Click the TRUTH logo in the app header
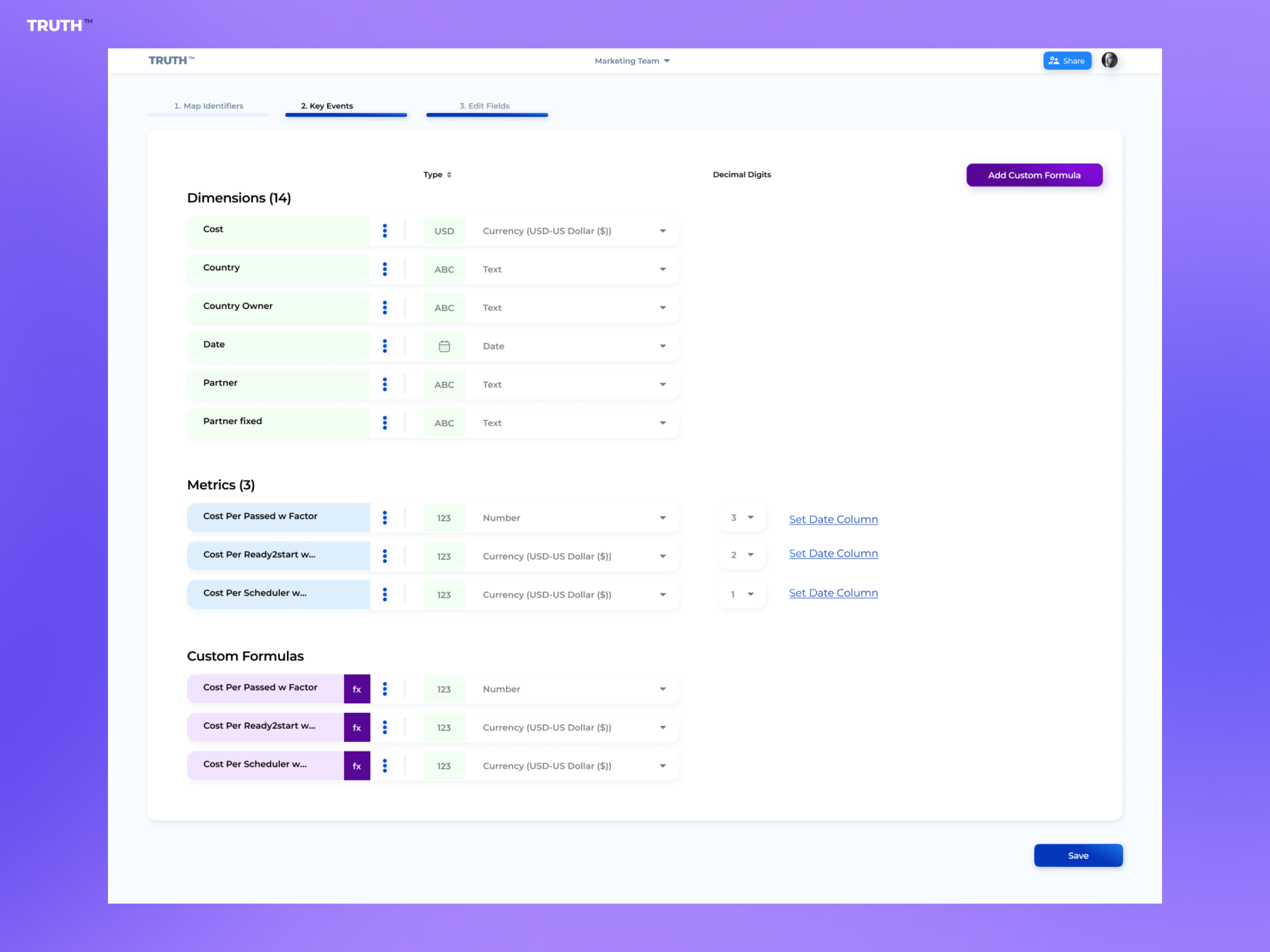 [x=171, y=60]
